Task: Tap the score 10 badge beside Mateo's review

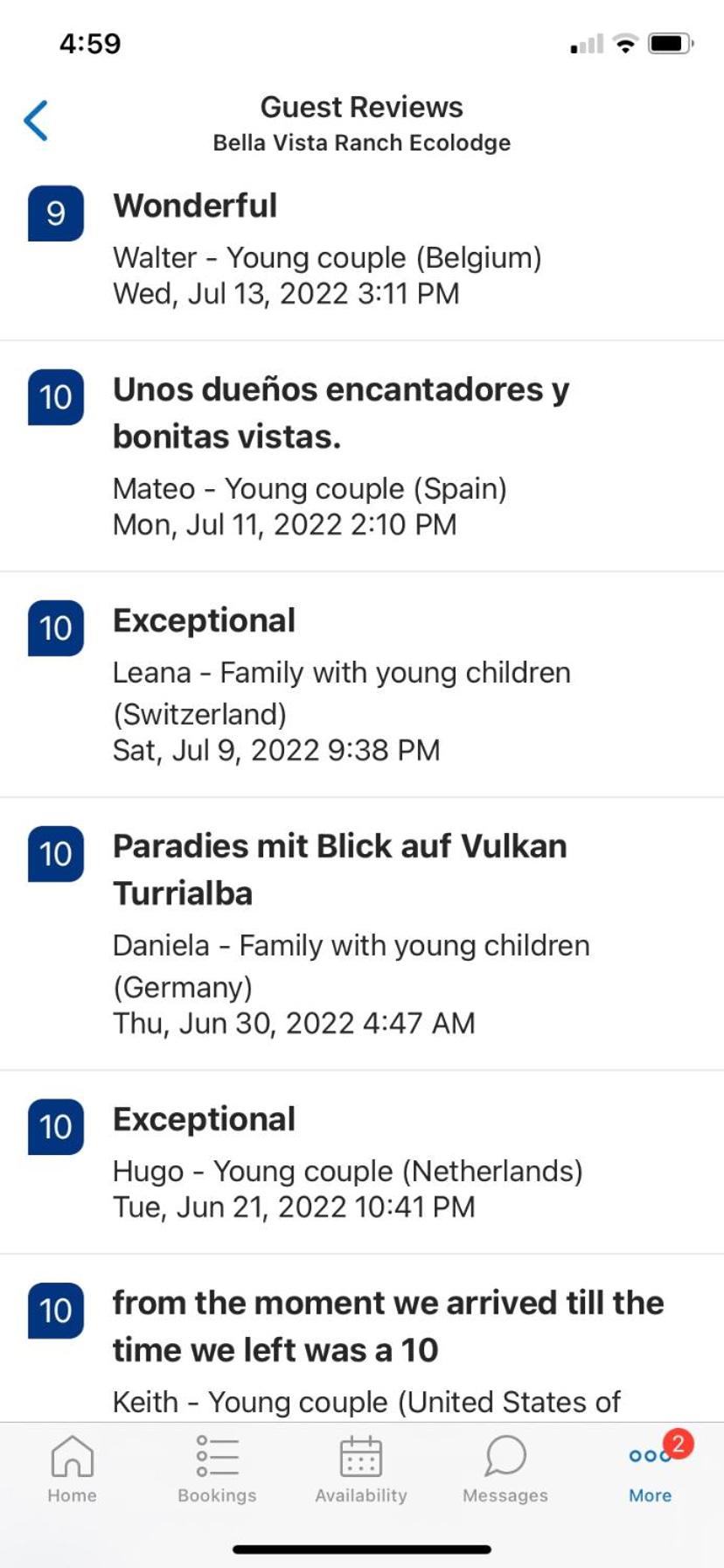Action: [x=56, y=397]
